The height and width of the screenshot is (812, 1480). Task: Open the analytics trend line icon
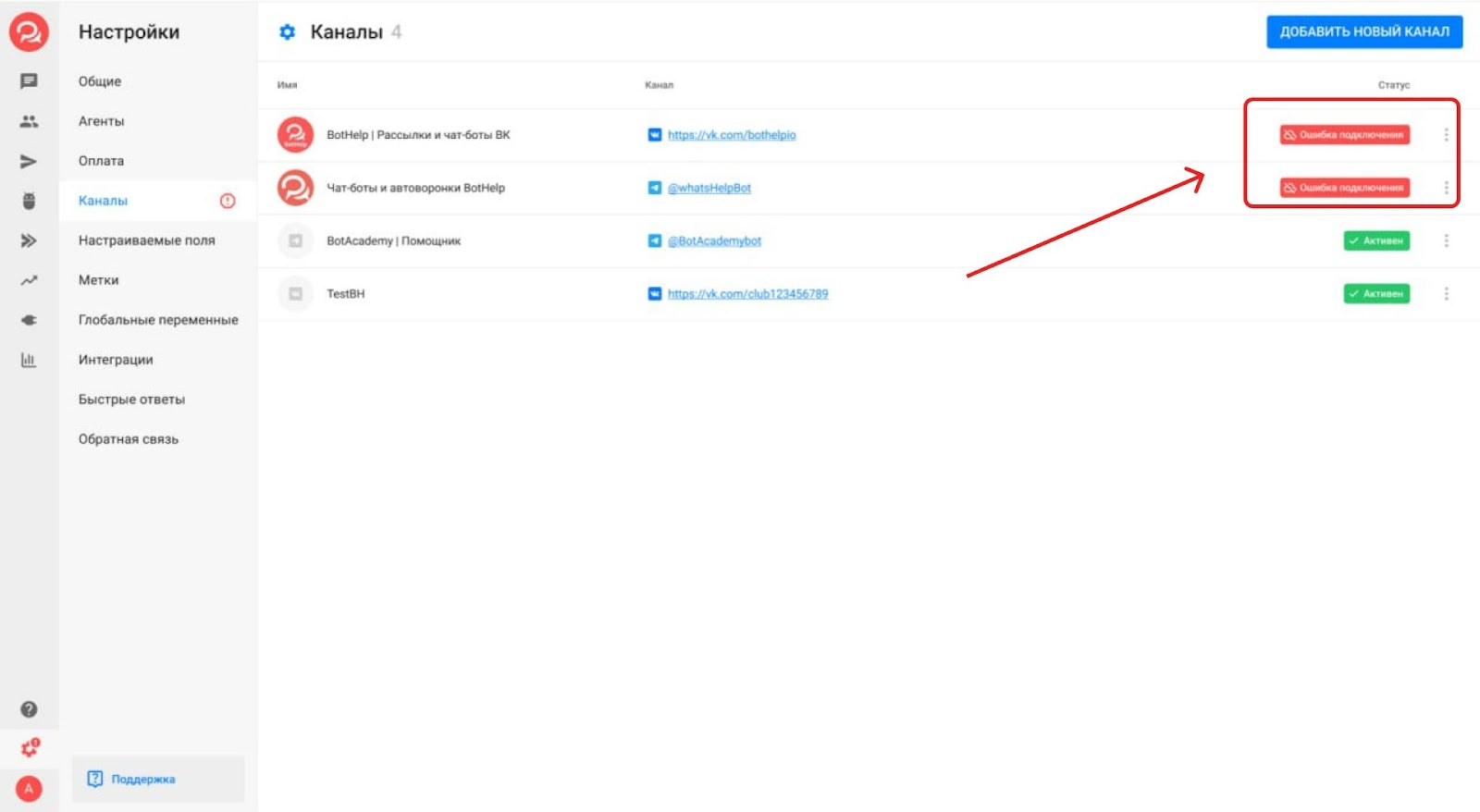point(29,280)
